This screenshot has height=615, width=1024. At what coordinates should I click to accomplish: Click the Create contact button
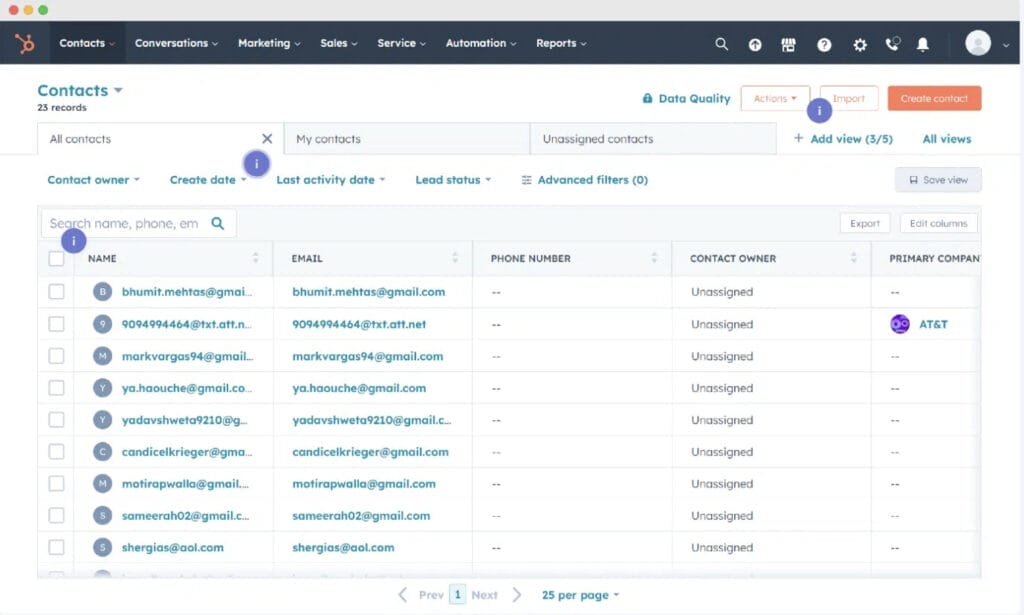point(934,99)
